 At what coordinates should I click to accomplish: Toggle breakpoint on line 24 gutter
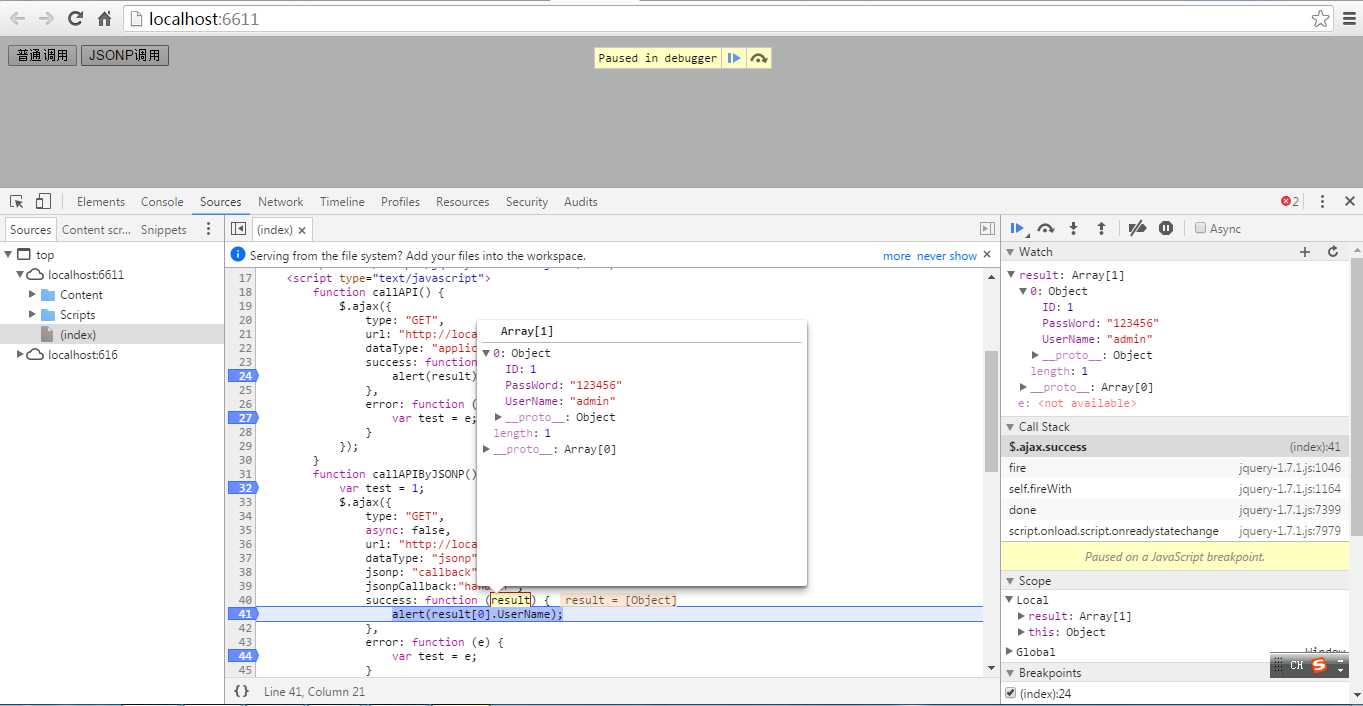[242, 376]
